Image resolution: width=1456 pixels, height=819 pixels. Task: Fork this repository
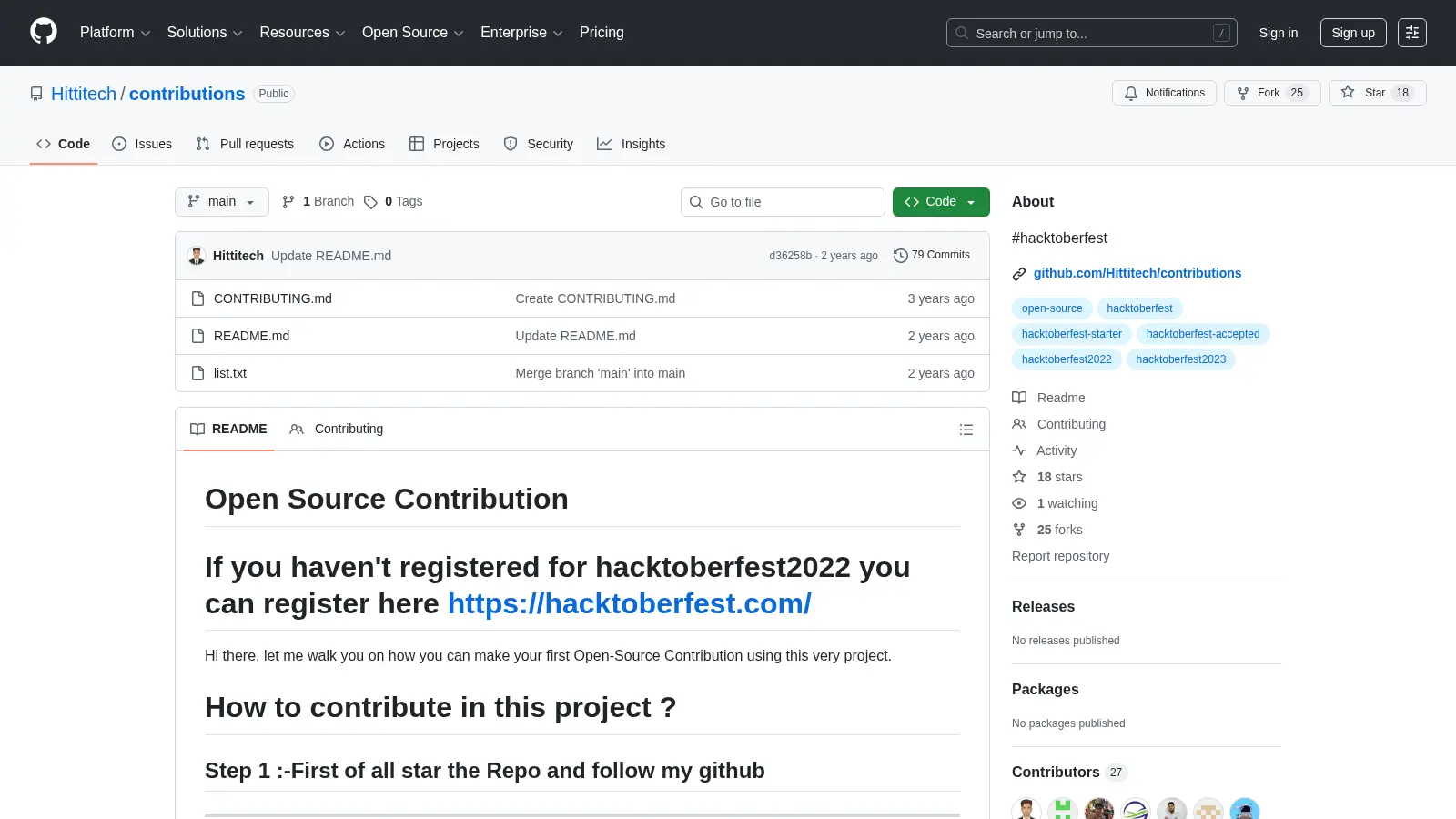[1272, 93]
